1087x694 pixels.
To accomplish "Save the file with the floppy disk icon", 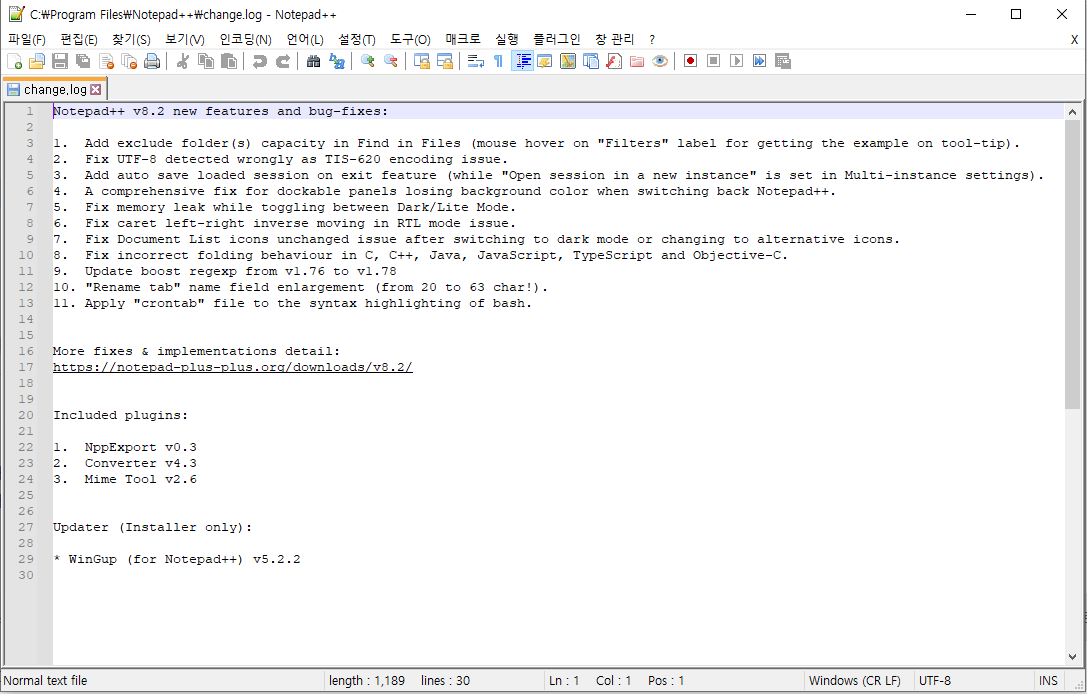I will pyautogui.click(x=60, y=61).
